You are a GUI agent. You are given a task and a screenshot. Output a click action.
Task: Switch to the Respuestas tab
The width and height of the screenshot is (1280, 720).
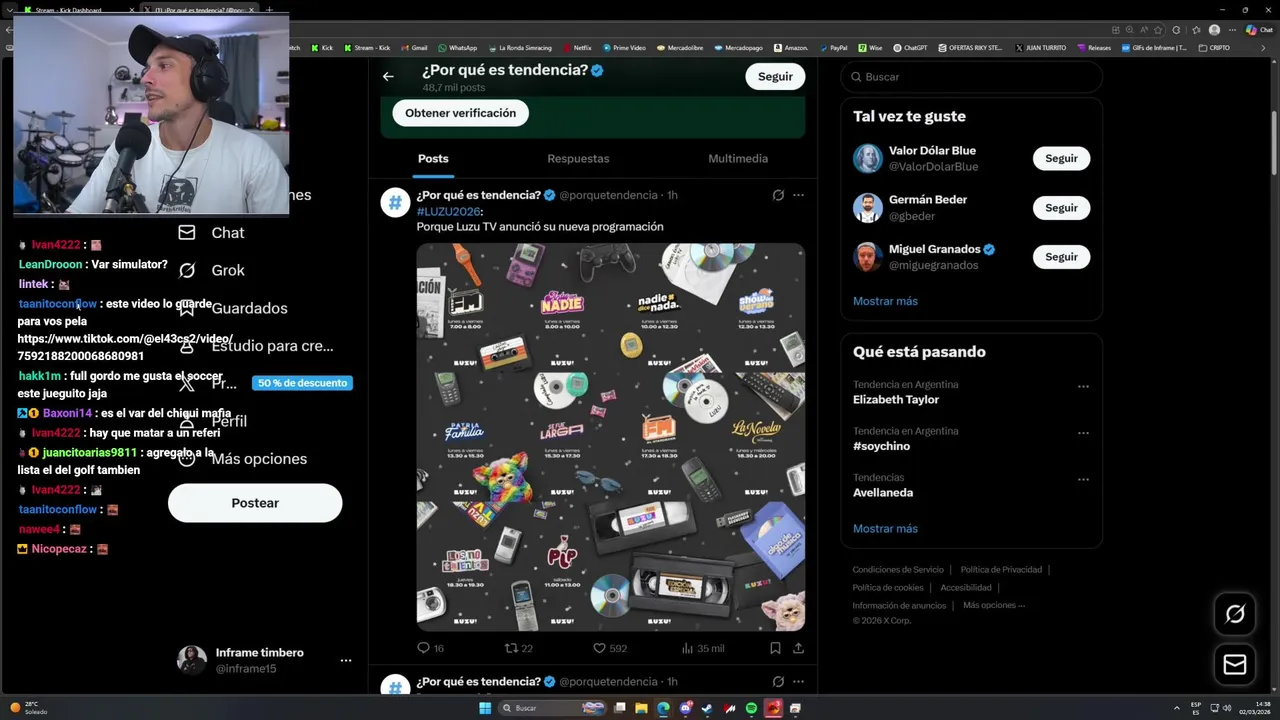coord(578,159)
